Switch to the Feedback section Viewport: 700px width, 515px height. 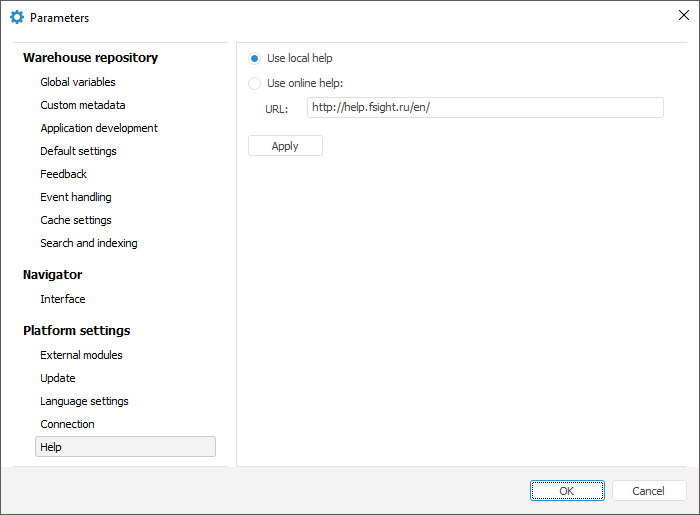[64, 174]
